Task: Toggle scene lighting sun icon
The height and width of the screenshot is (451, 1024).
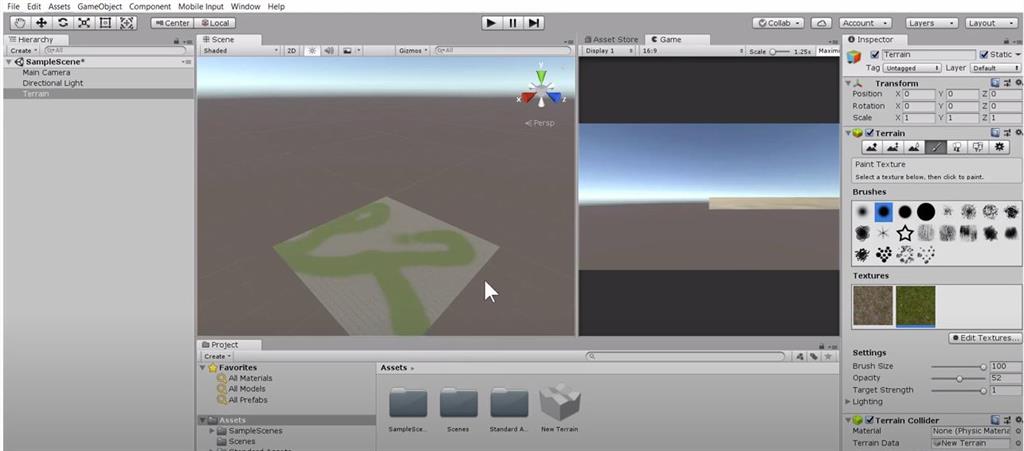Action: pos(312,50)
